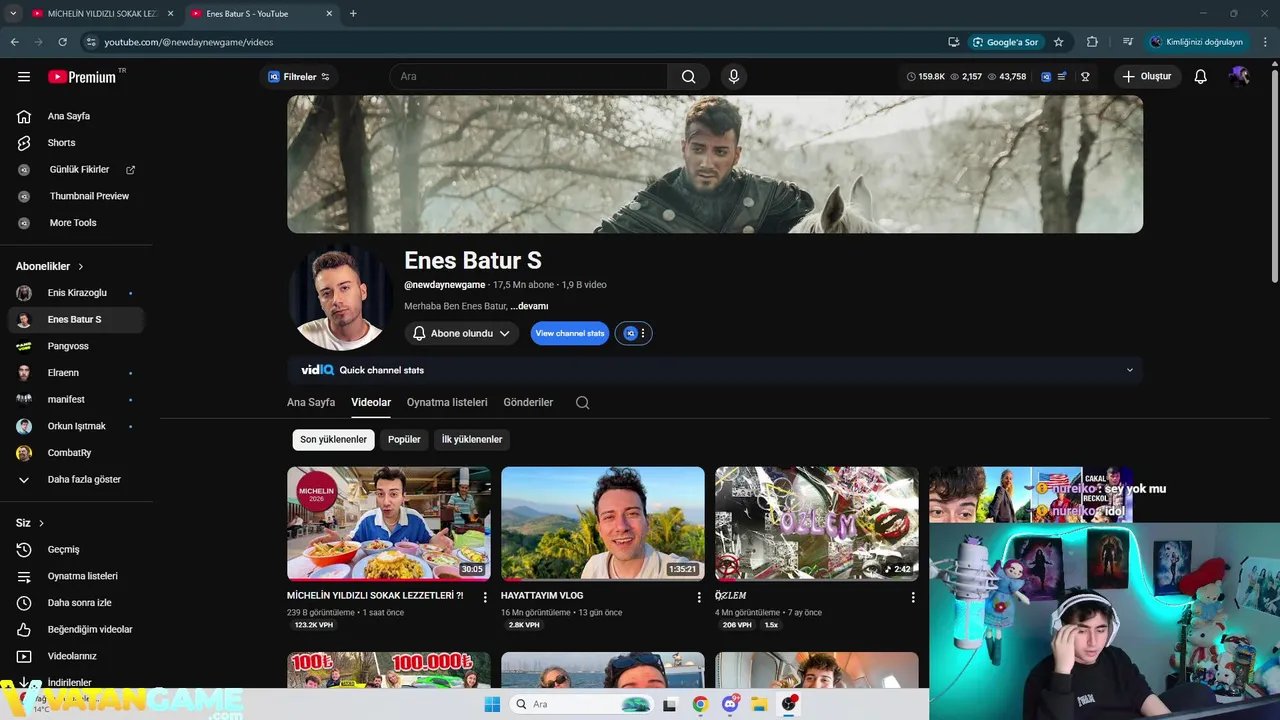Image resolution: width=1280 pixels, height=720 pixels.
Task: Click Kimliğinizi doğrulayın profile button
Action: point(1196,42)
